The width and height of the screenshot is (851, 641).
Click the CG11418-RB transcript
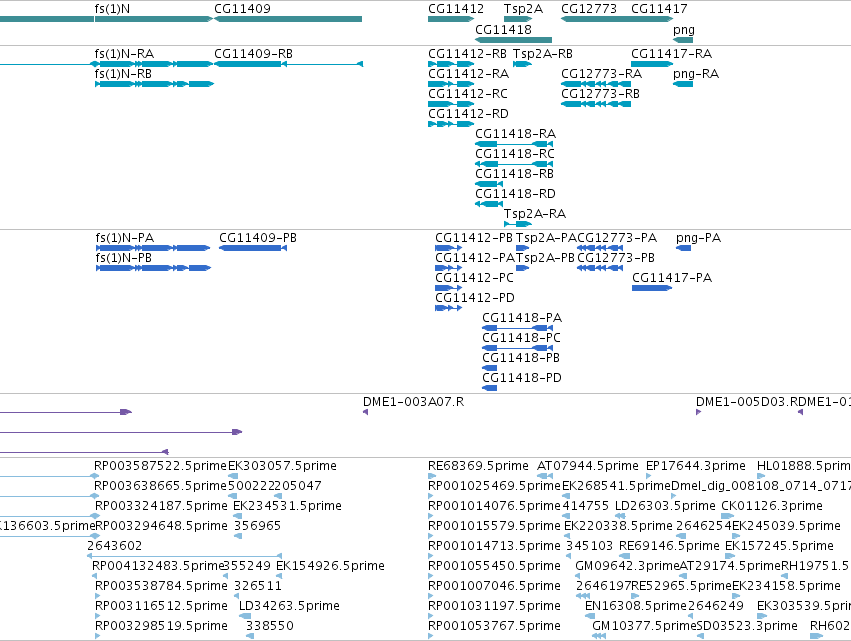point(489,184)
